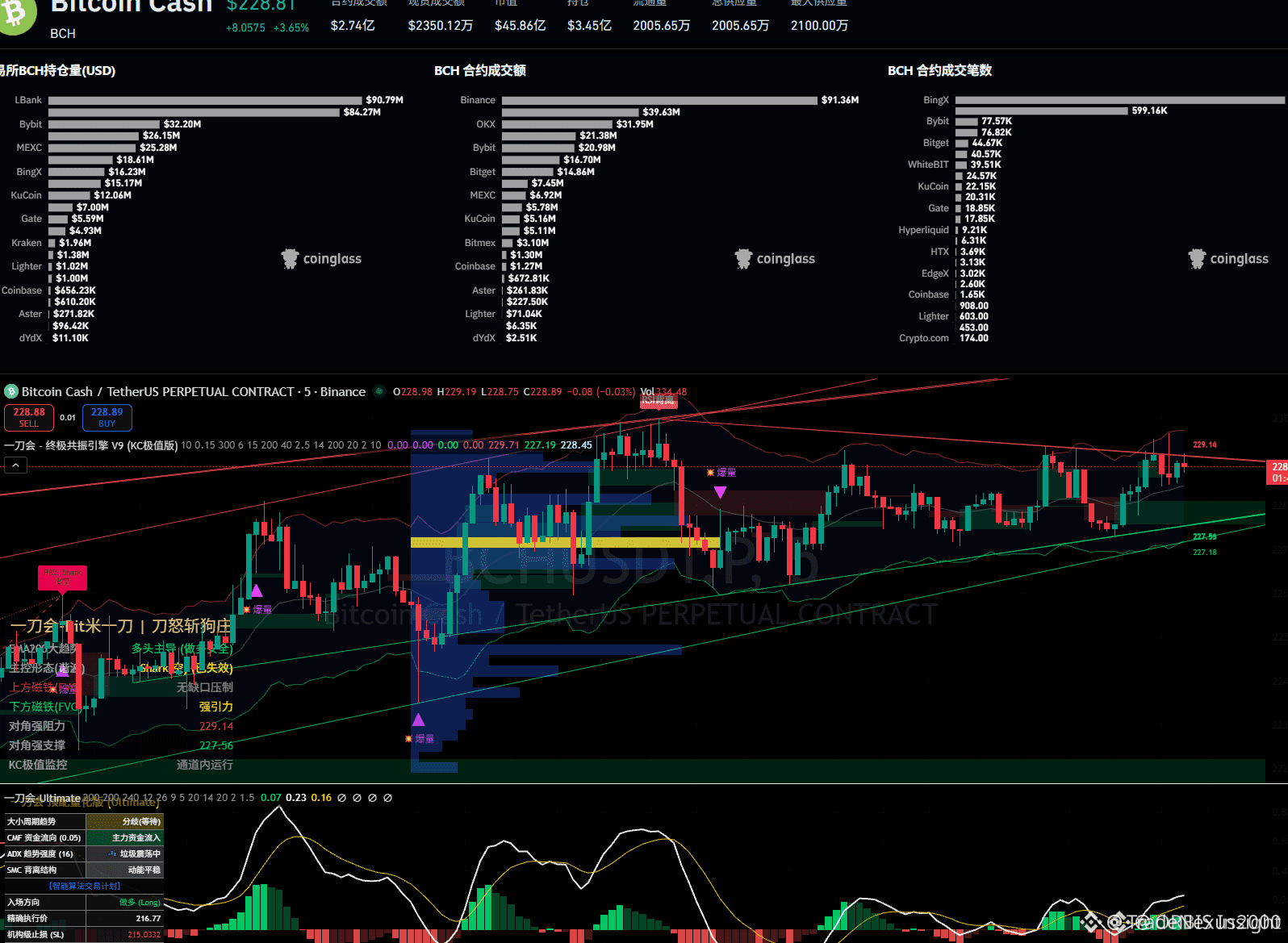
Task: Click the $32.20M Bybit open interest value
Action: pyautogui.click(x=182, y=124)
